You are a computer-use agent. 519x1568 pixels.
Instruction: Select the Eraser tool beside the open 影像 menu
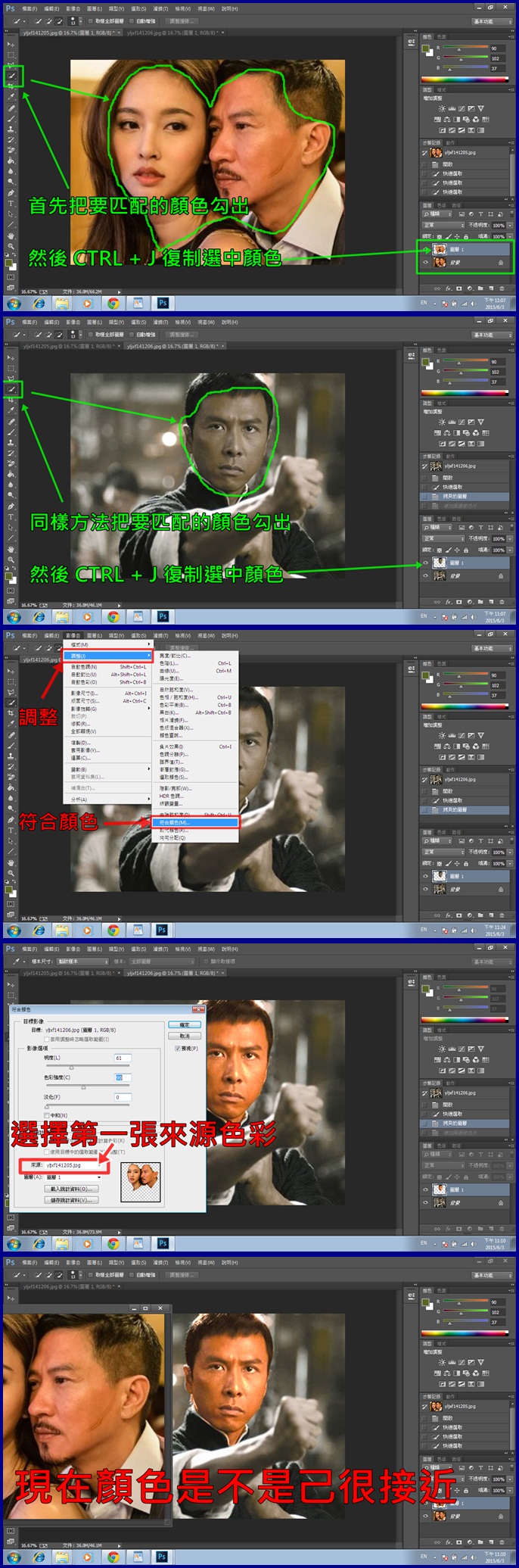(x=11, y=777)
